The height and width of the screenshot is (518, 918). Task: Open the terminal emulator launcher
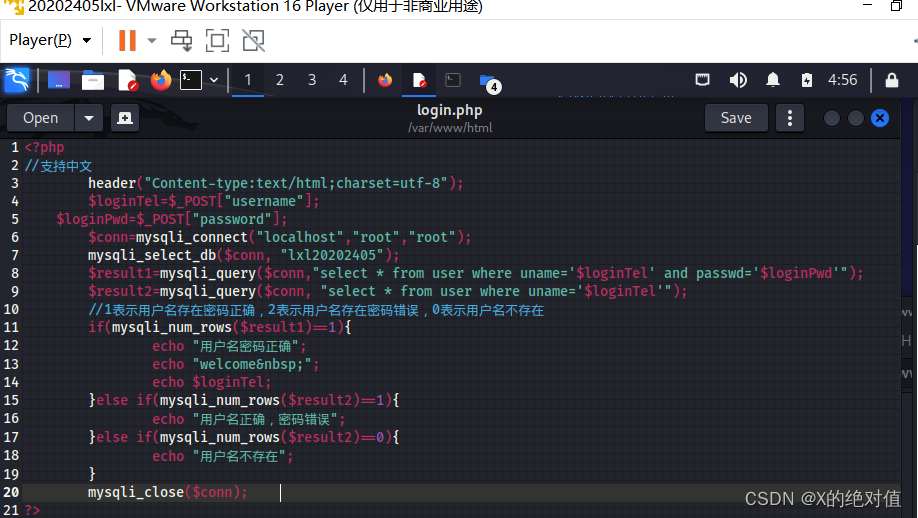pos(191,80)
